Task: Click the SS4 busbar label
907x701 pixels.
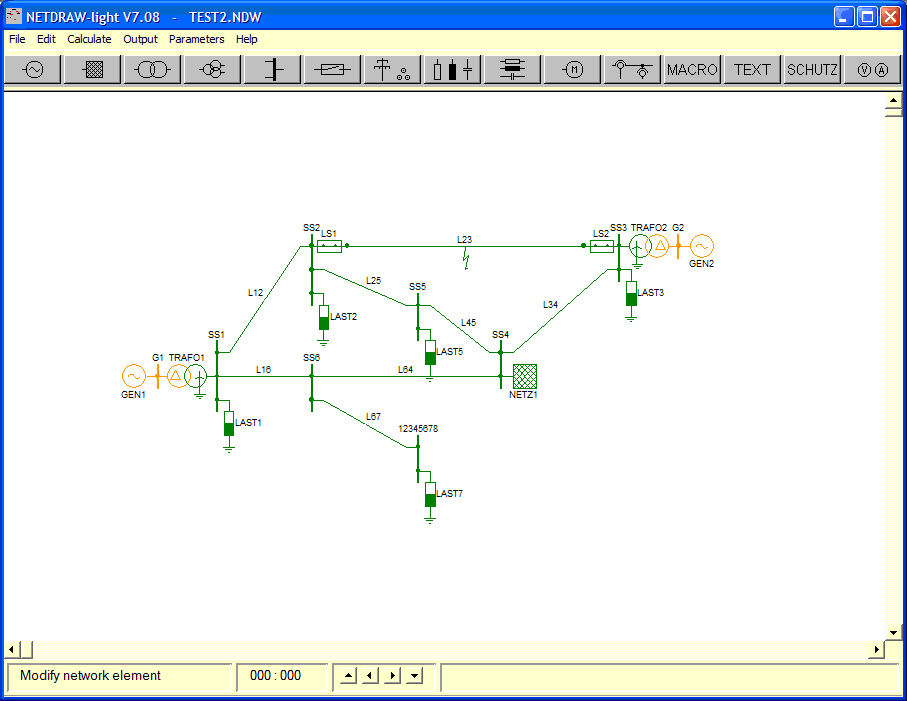Action: tap(501, 334)
